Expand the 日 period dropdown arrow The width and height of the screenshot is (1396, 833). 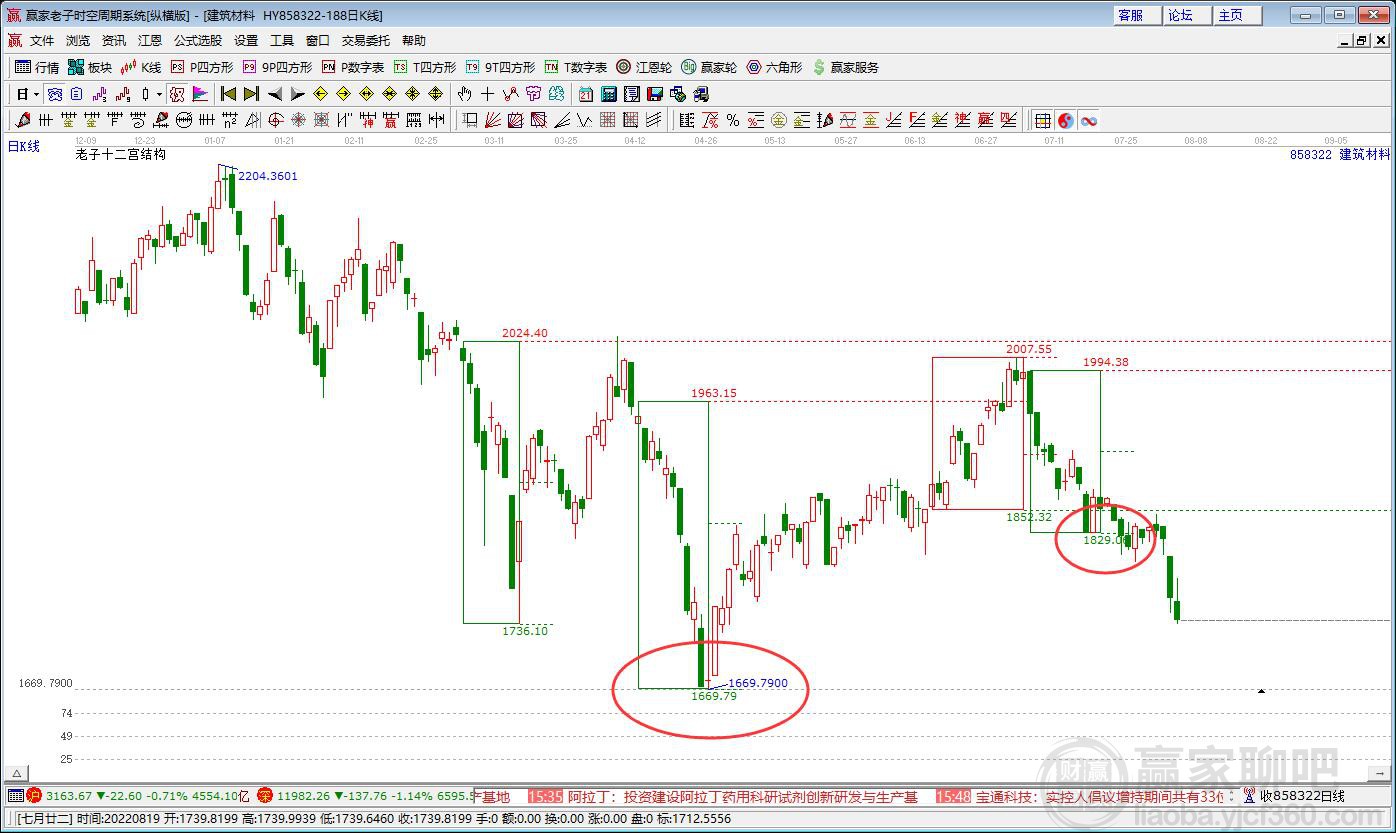36,94
